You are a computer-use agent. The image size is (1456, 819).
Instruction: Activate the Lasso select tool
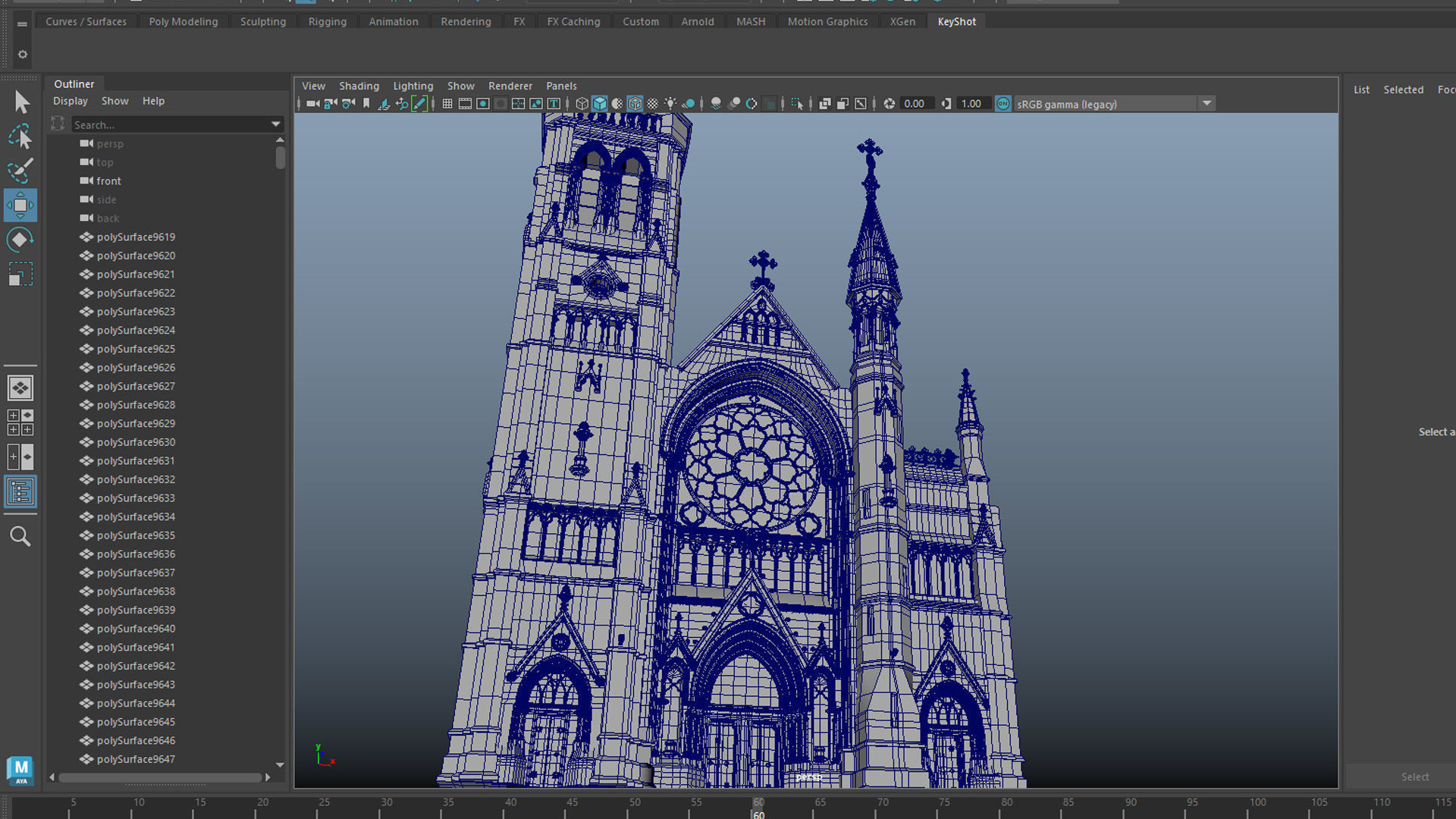pyautogui.click(x=20, y=136)
